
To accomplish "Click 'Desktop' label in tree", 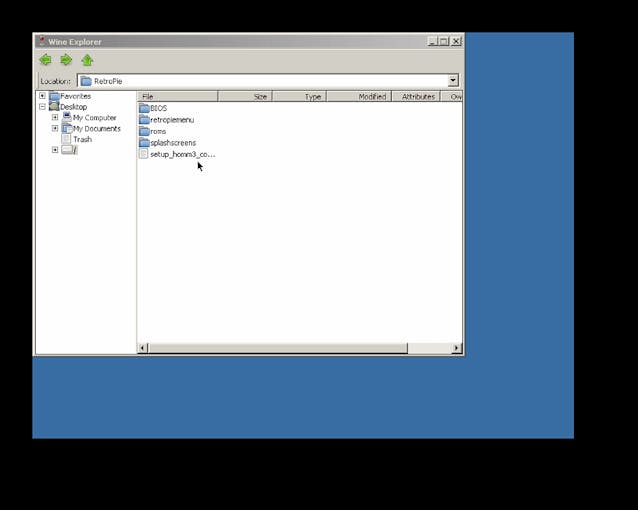I will click(x=74, y=107).
